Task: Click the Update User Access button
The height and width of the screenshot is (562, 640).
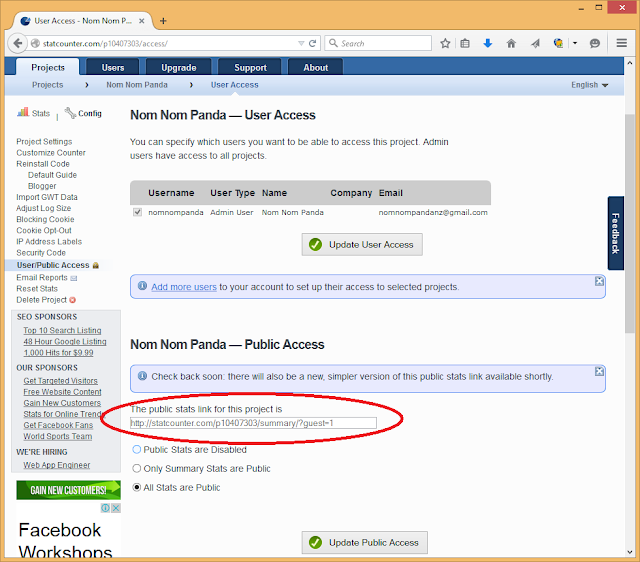Action: point(362,244)
